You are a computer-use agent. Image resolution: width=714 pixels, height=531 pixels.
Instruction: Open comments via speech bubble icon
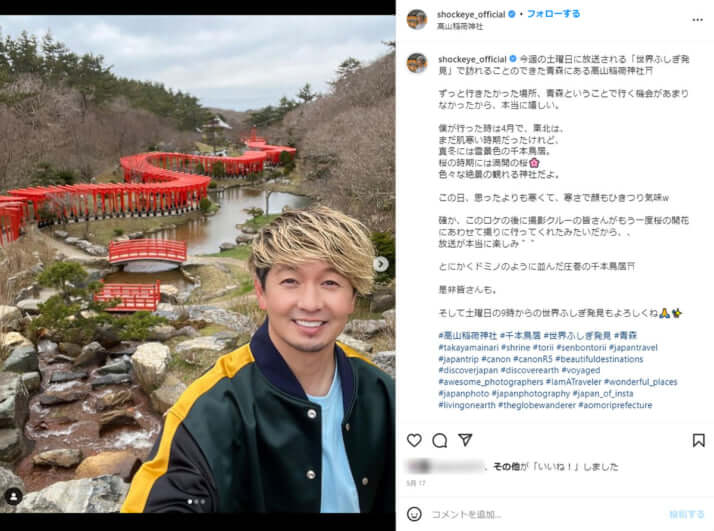439,440
